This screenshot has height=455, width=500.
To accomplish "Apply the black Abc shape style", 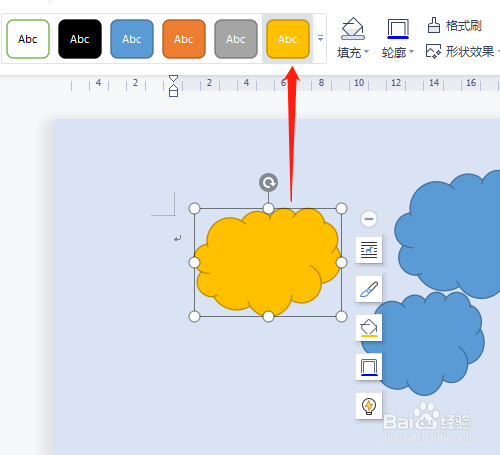I will click(x=80, y=39).
